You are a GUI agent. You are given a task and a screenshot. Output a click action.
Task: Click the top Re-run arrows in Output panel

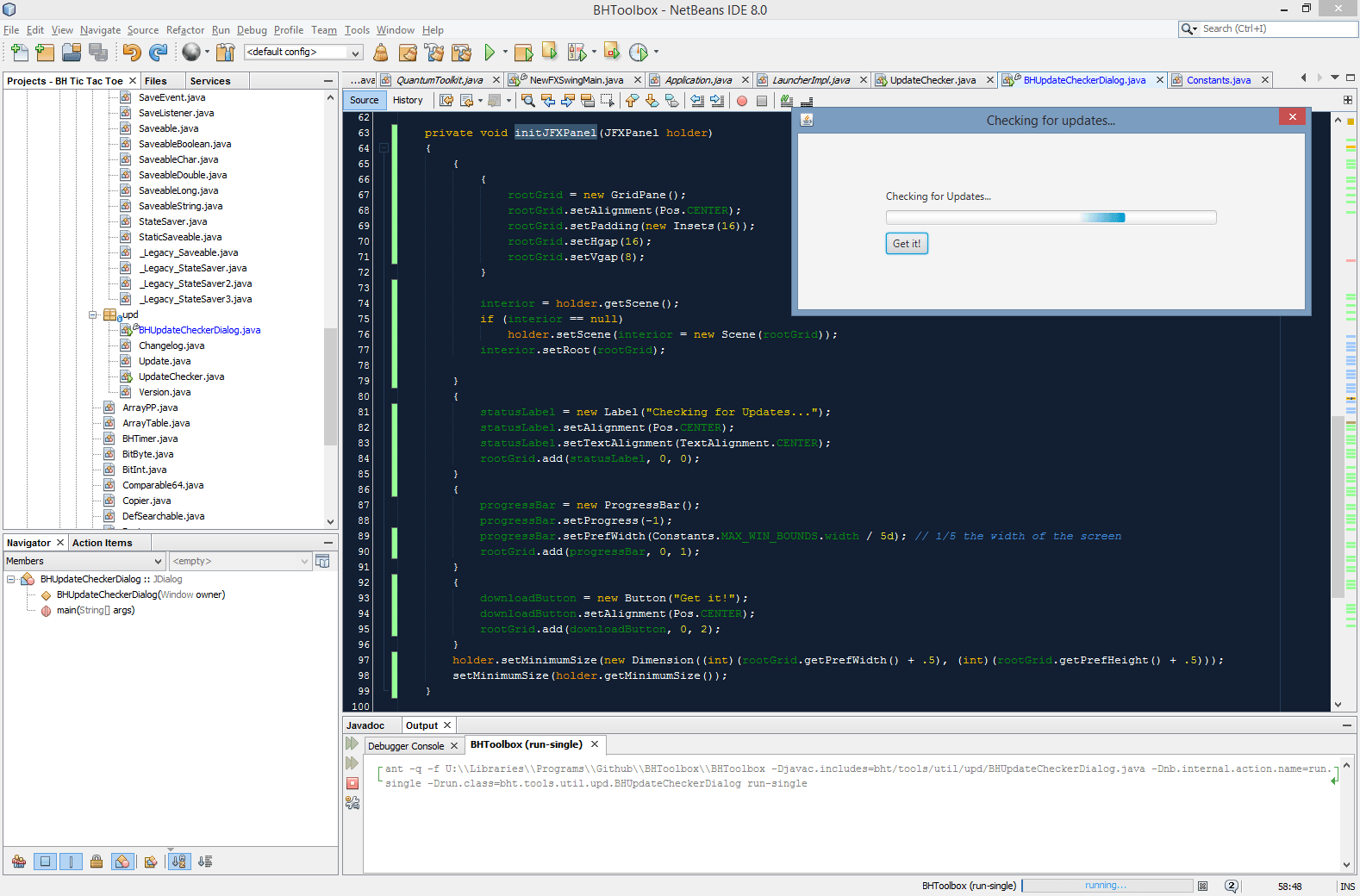pos(352,744)
